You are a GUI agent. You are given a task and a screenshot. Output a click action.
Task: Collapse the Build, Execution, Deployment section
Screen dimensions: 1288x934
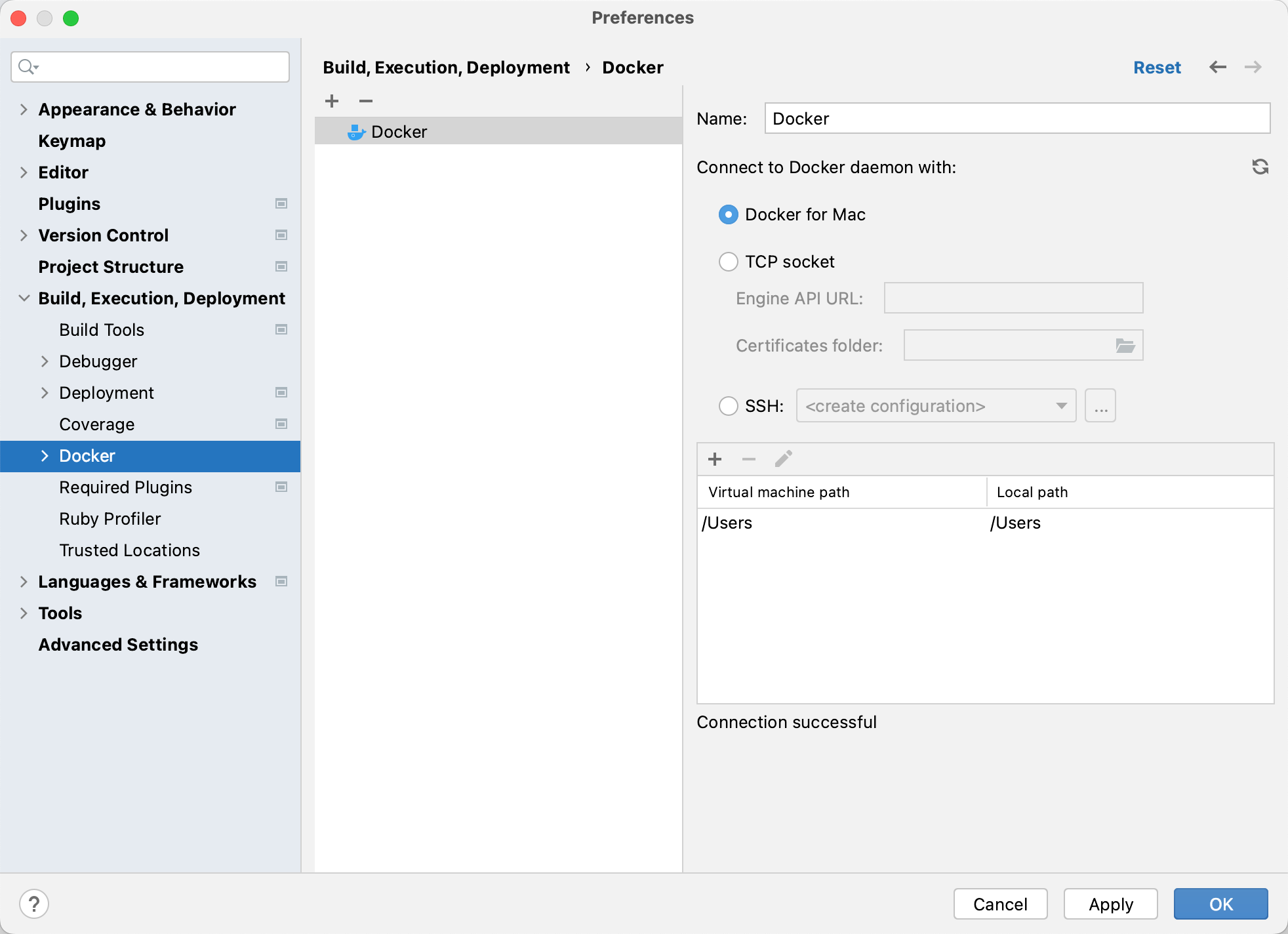[23, 298]
